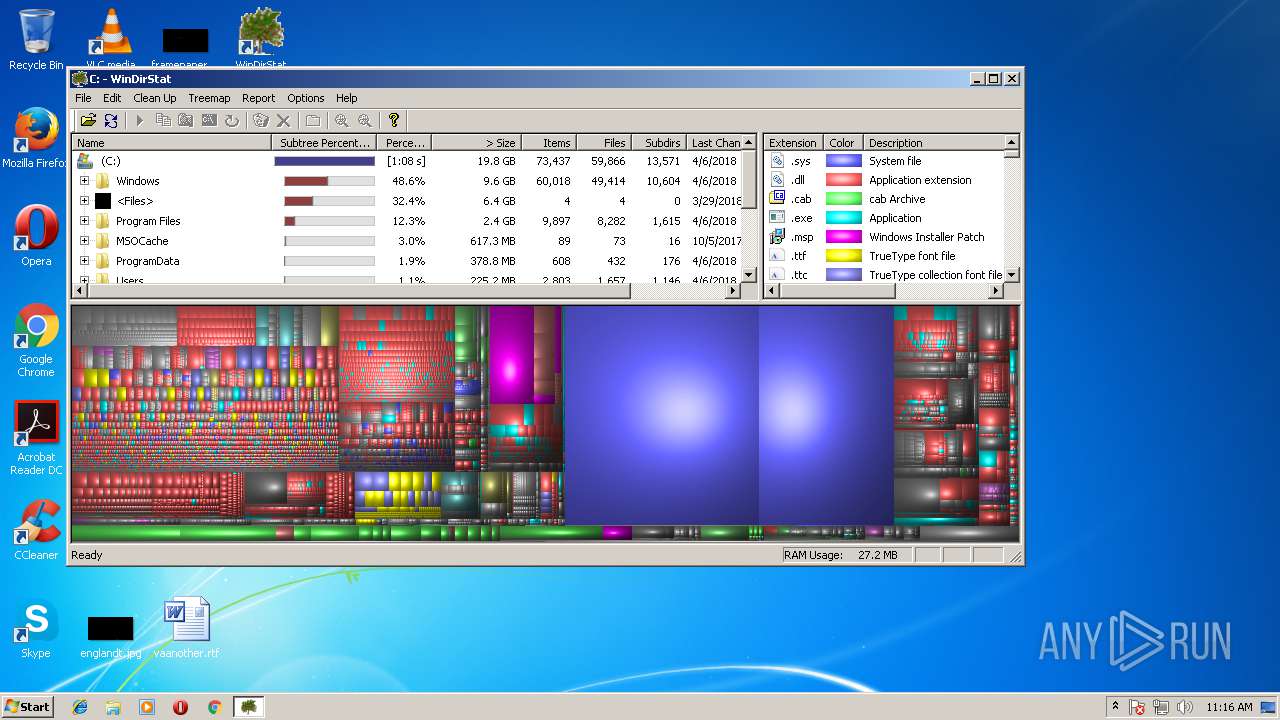Select the englandt.jpg desktop file
The height and width of the screenshot is (720, 1280).
point(110,636)
